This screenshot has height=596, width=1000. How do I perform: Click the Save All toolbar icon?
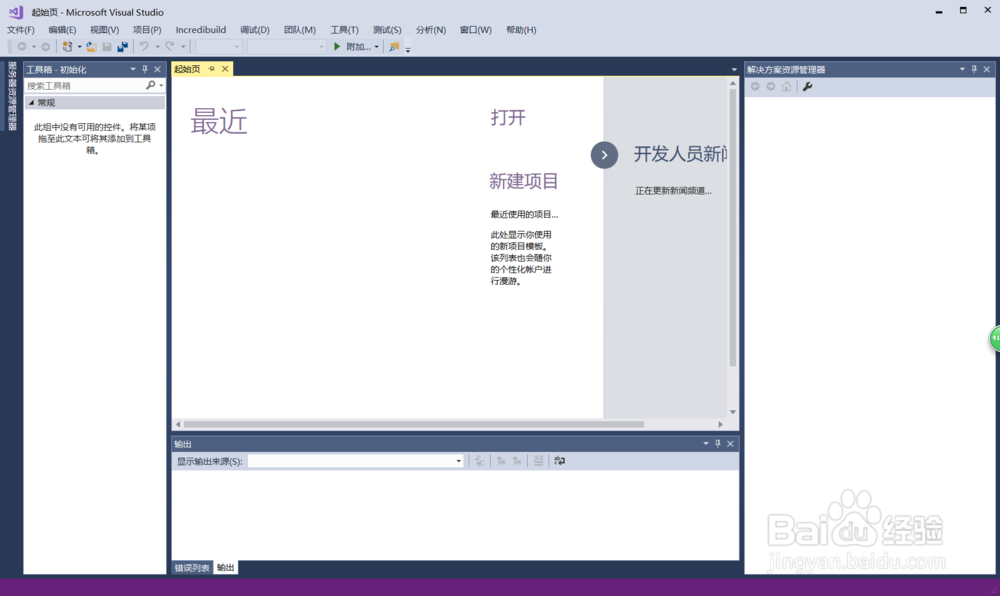point(122,47)
